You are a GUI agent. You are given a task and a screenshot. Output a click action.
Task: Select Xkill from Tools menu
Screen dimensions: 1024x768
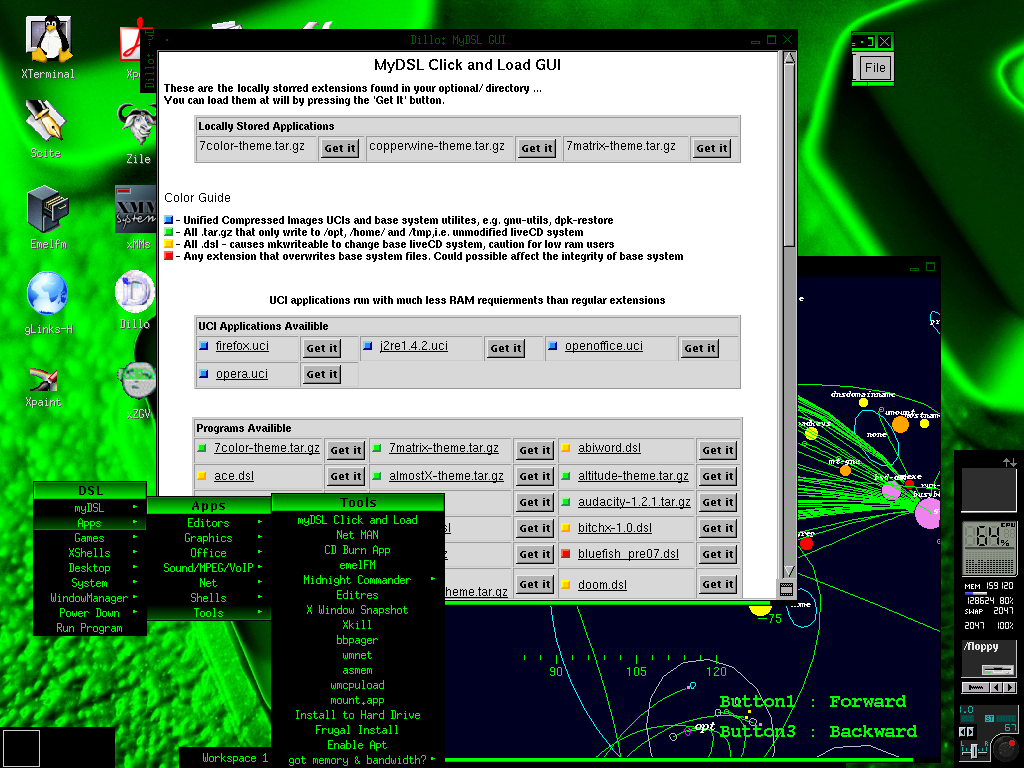click(x=357, y=625)
